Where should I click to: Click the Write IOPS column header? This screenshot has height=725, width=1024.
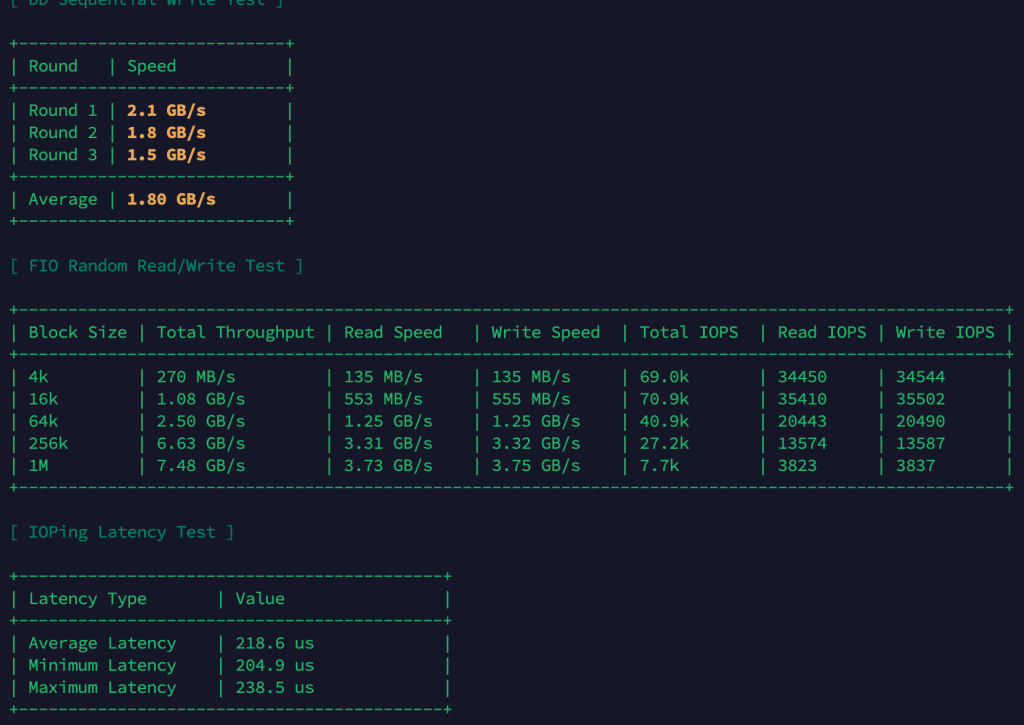(945, 332)
